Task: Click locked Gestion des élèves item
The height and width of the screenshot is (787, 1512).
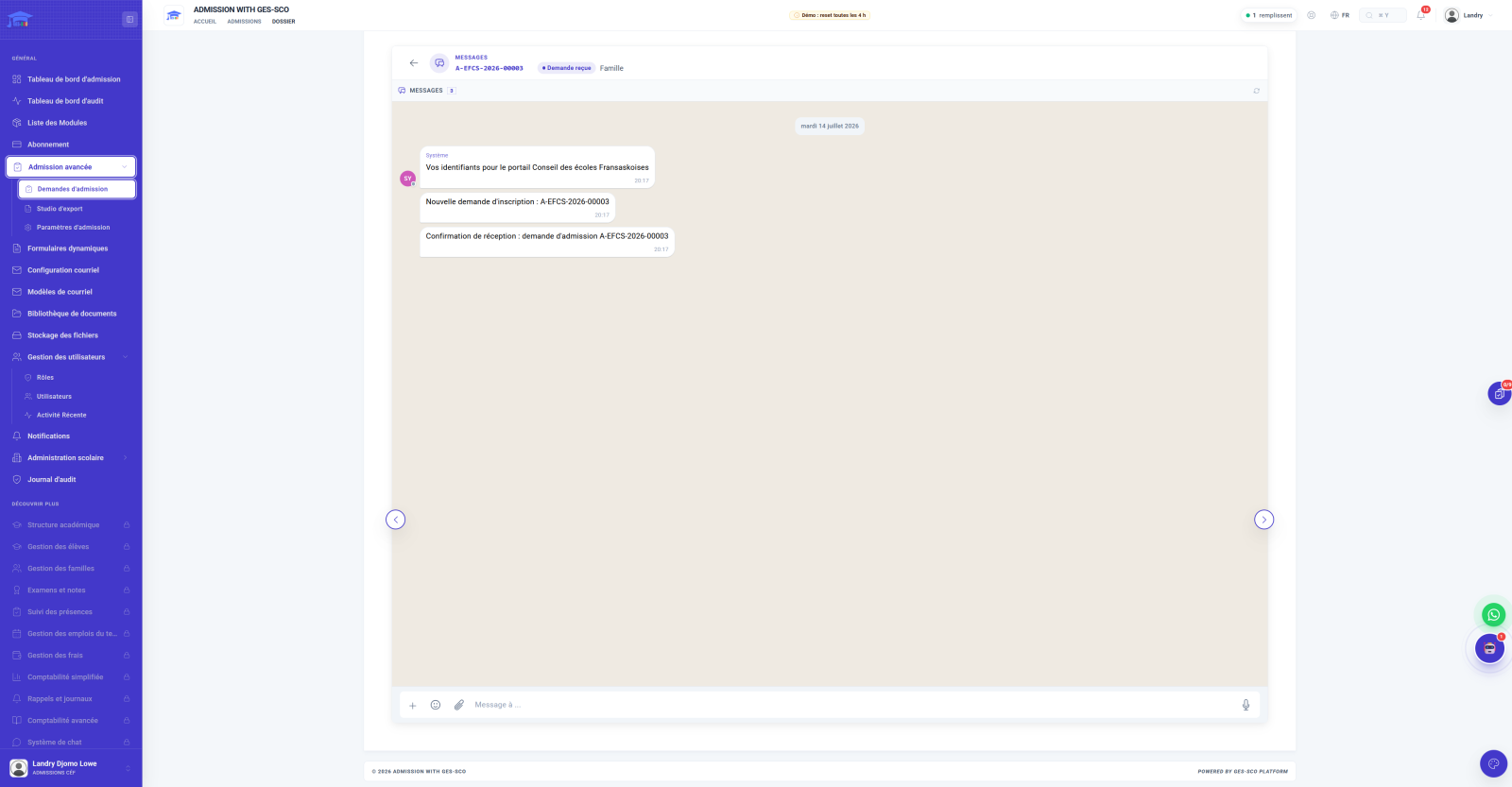Action: [71, 547]
